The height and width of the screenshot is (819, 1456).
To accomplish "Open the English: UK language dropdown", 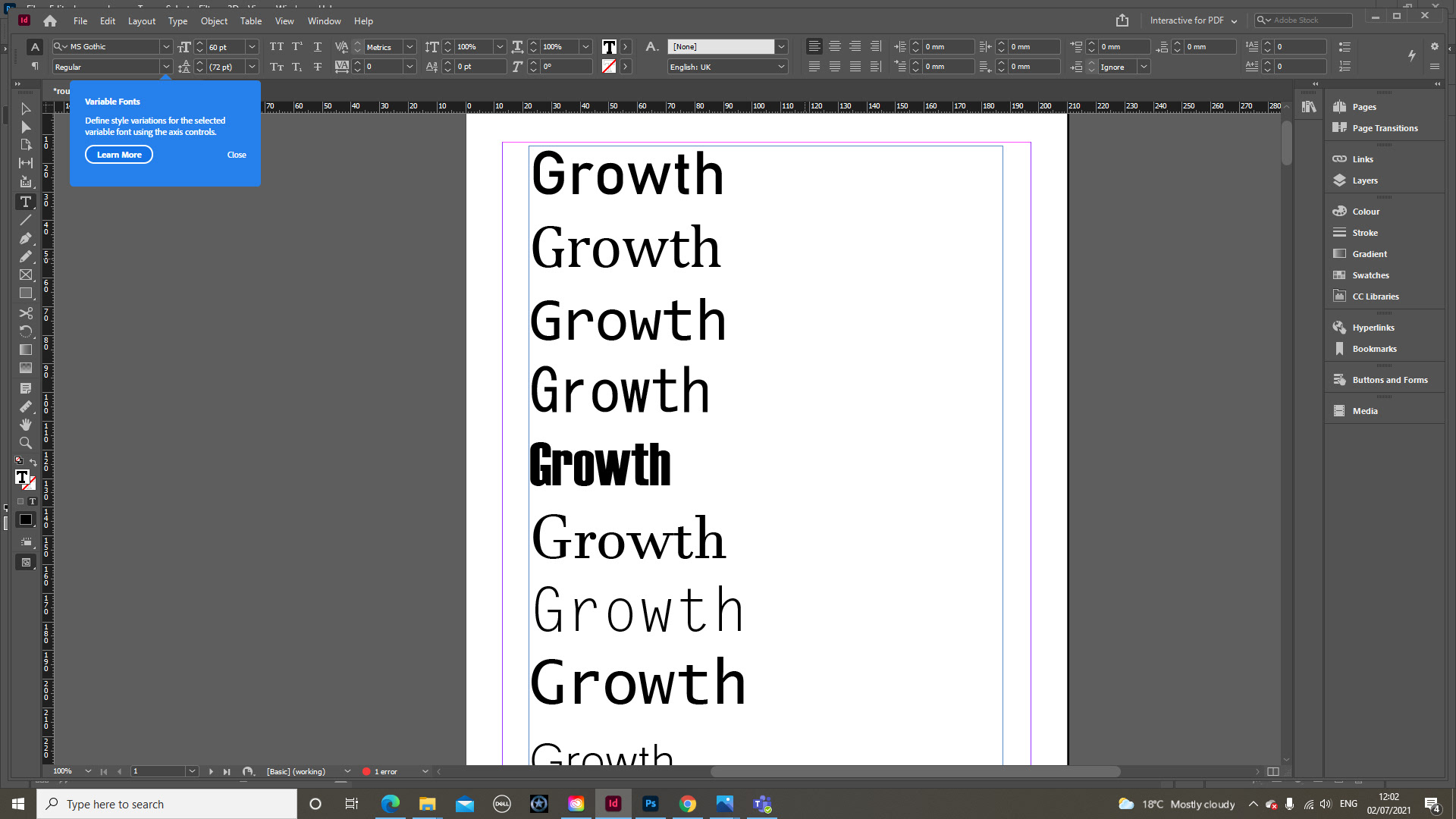I will [x=781, y=67].
